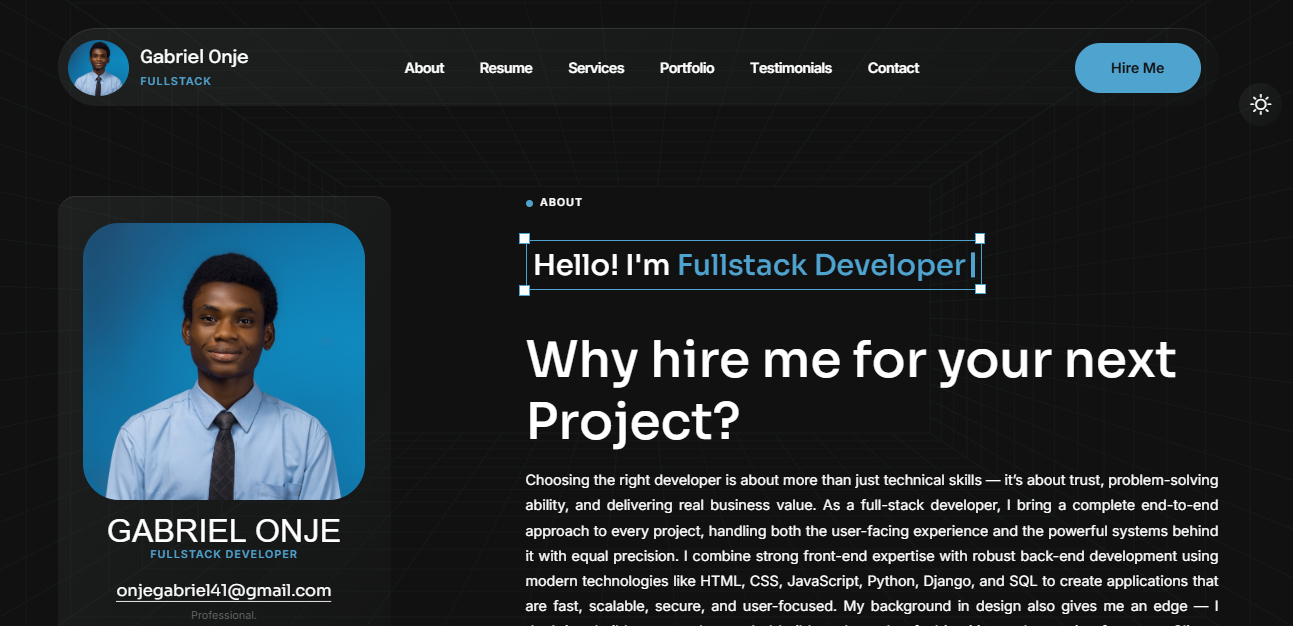
Task: Click the large profile photo in the card
Action: point(224,361)
